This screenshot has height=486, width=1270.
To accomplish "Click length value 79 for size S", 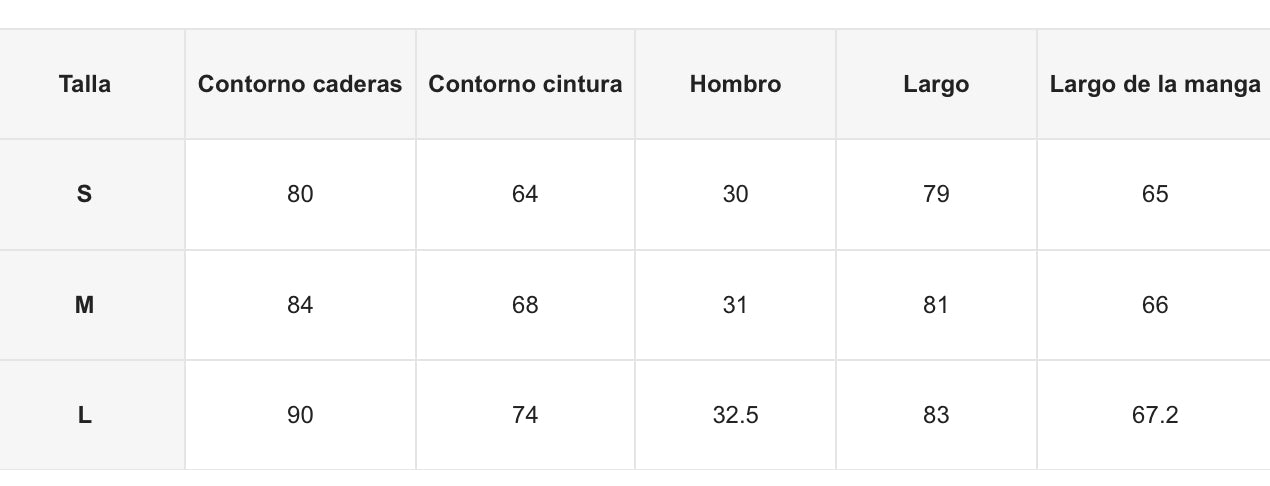I will coord(936,194).
